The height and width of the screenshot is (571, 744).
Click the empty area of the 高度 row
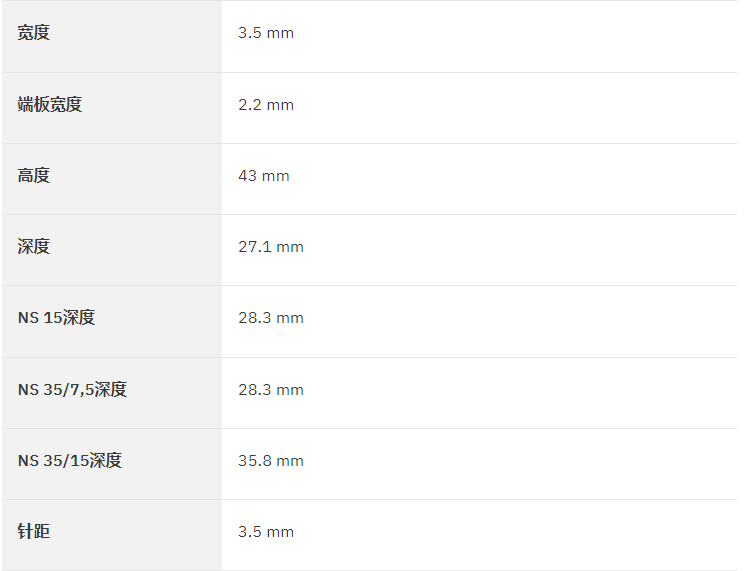pos(512,179)
